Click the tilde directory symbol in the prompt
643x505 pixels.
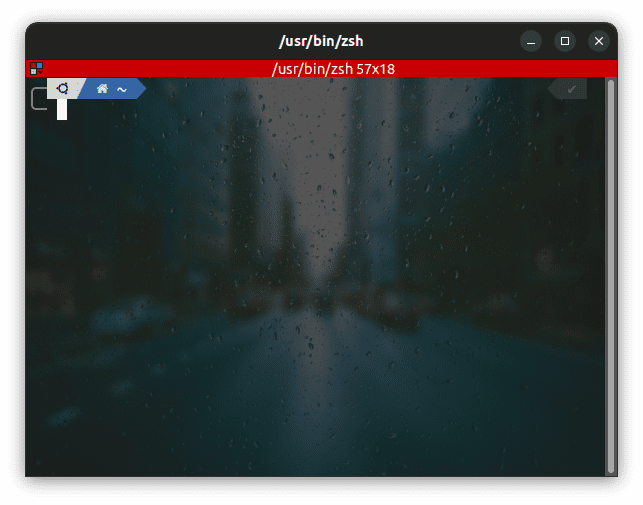point(121,90)
